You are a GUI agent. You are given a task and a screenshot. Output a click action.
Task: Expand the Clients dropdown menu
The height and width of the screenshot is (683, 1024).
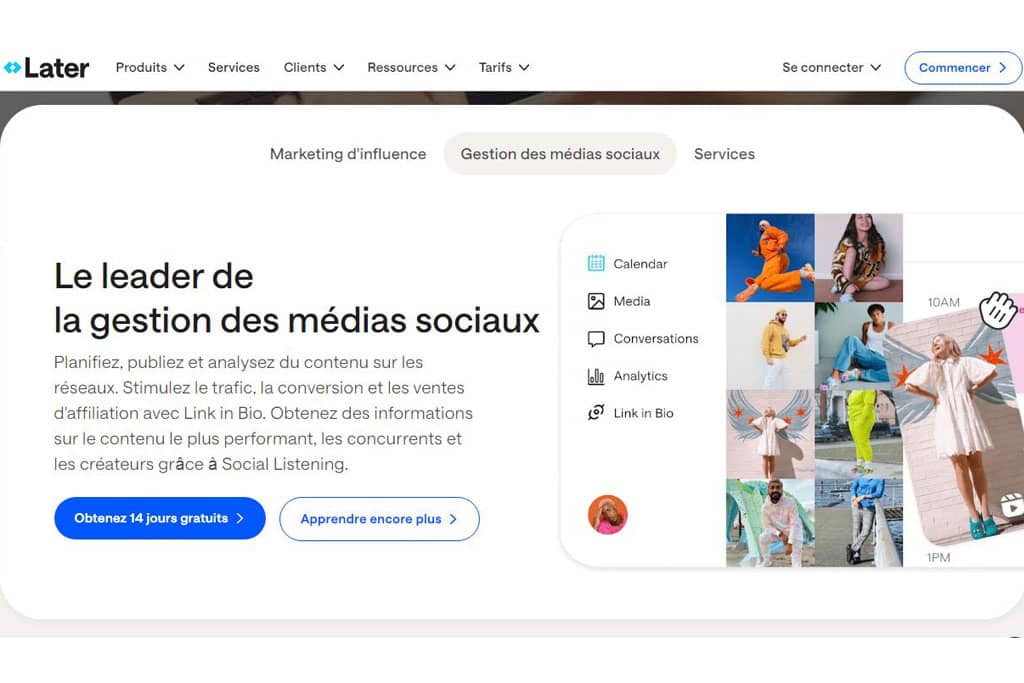click(x=313, y=68)
